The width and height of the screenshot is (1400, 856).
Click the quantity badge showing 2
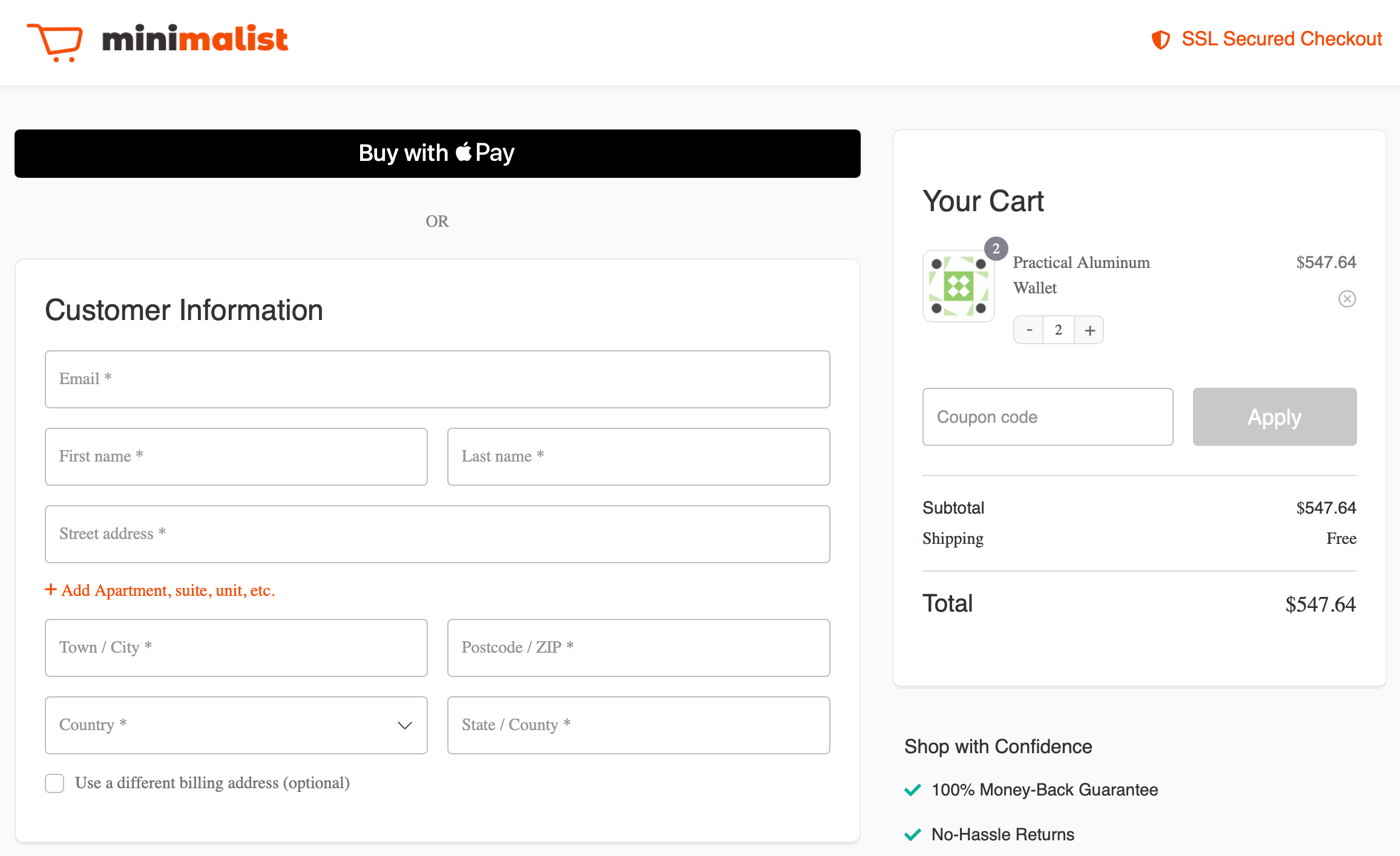point(996,249)
